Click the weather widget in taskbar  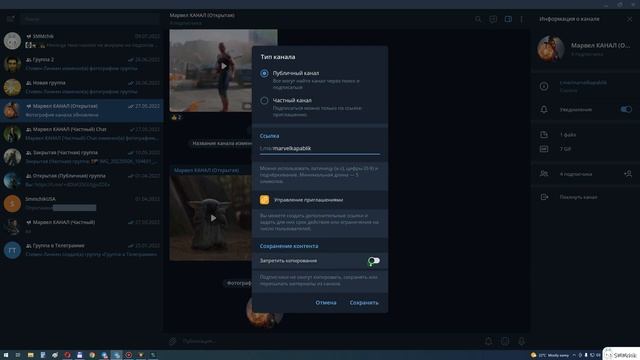pyautogui.click(x=551, y=355)
